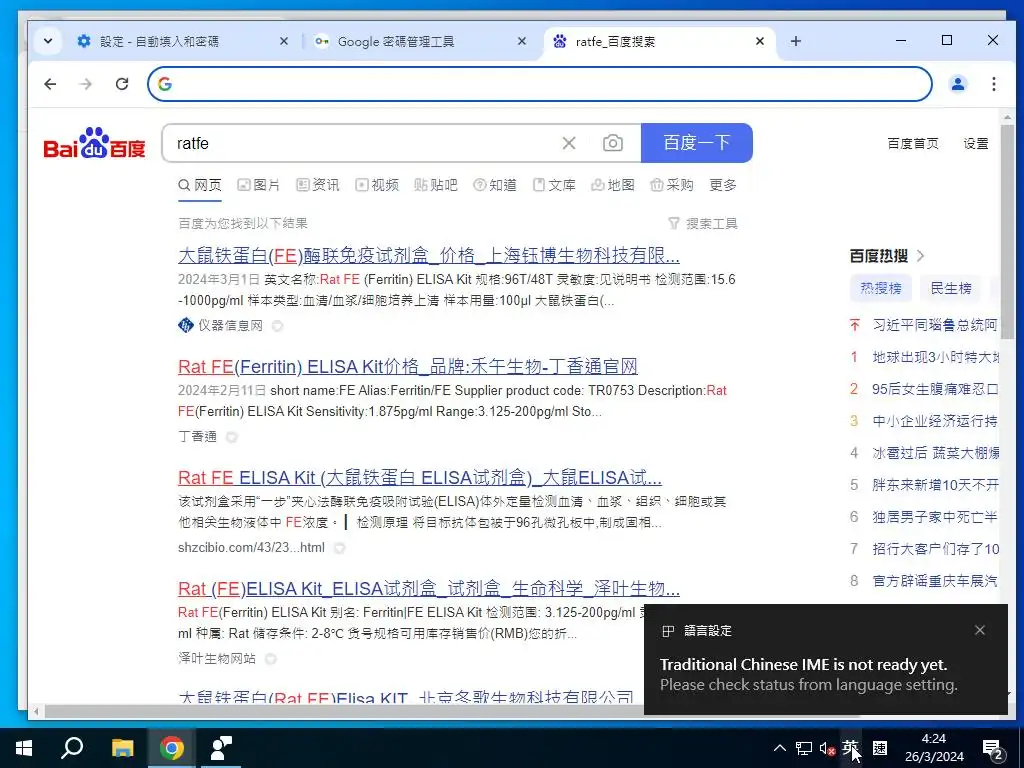1024x768 pixels.
Task: Open the 搜索工具 filter option
Action: click(x=703, y=223)
